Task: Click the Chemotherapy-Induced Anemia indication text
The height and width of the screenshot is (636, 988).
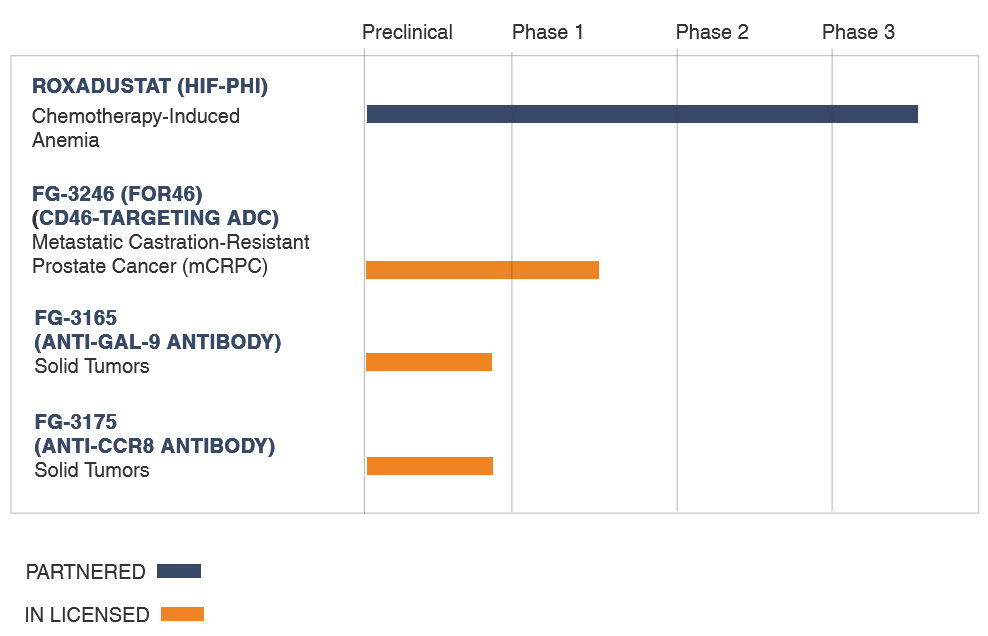Action: [x=136, y=128]
